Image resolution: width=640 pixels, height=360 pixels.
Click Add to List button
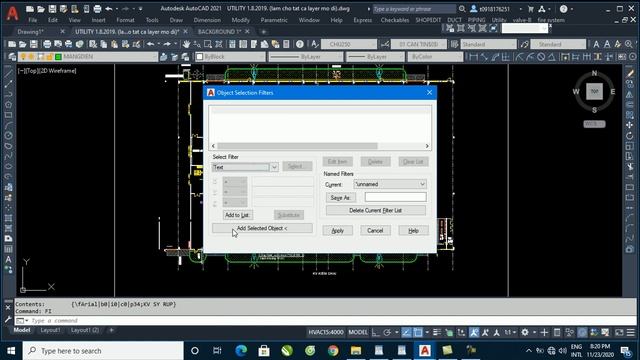237,215
